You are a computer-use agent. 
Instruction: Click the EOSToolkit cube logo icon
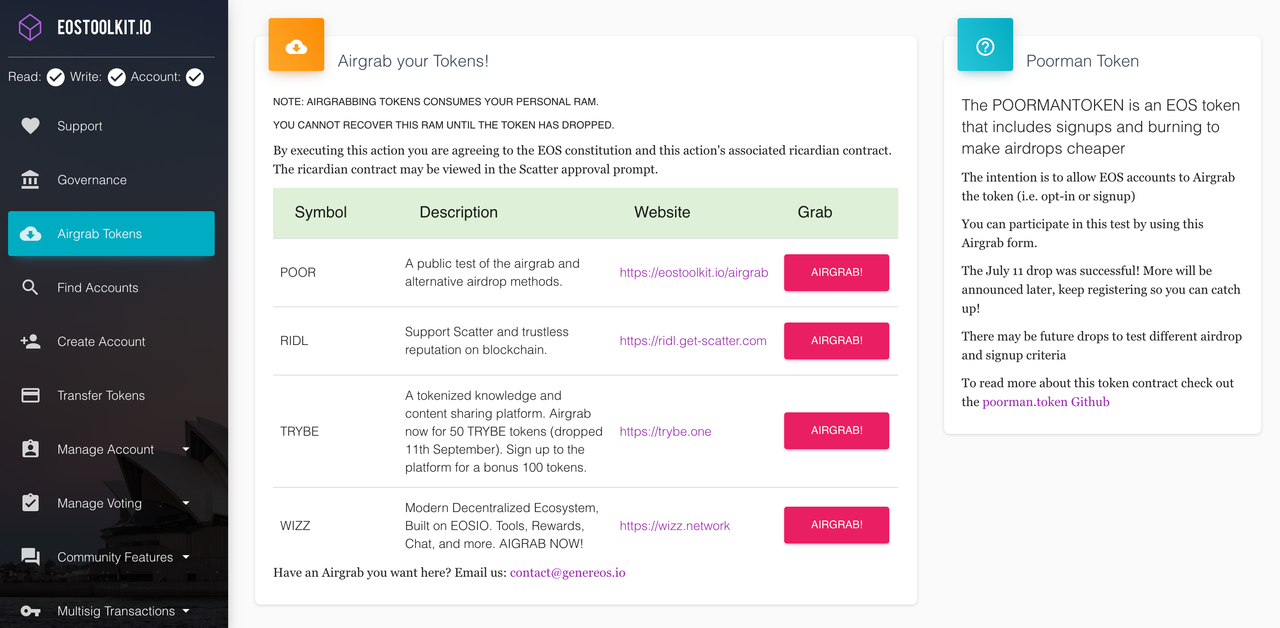point(31,27)
